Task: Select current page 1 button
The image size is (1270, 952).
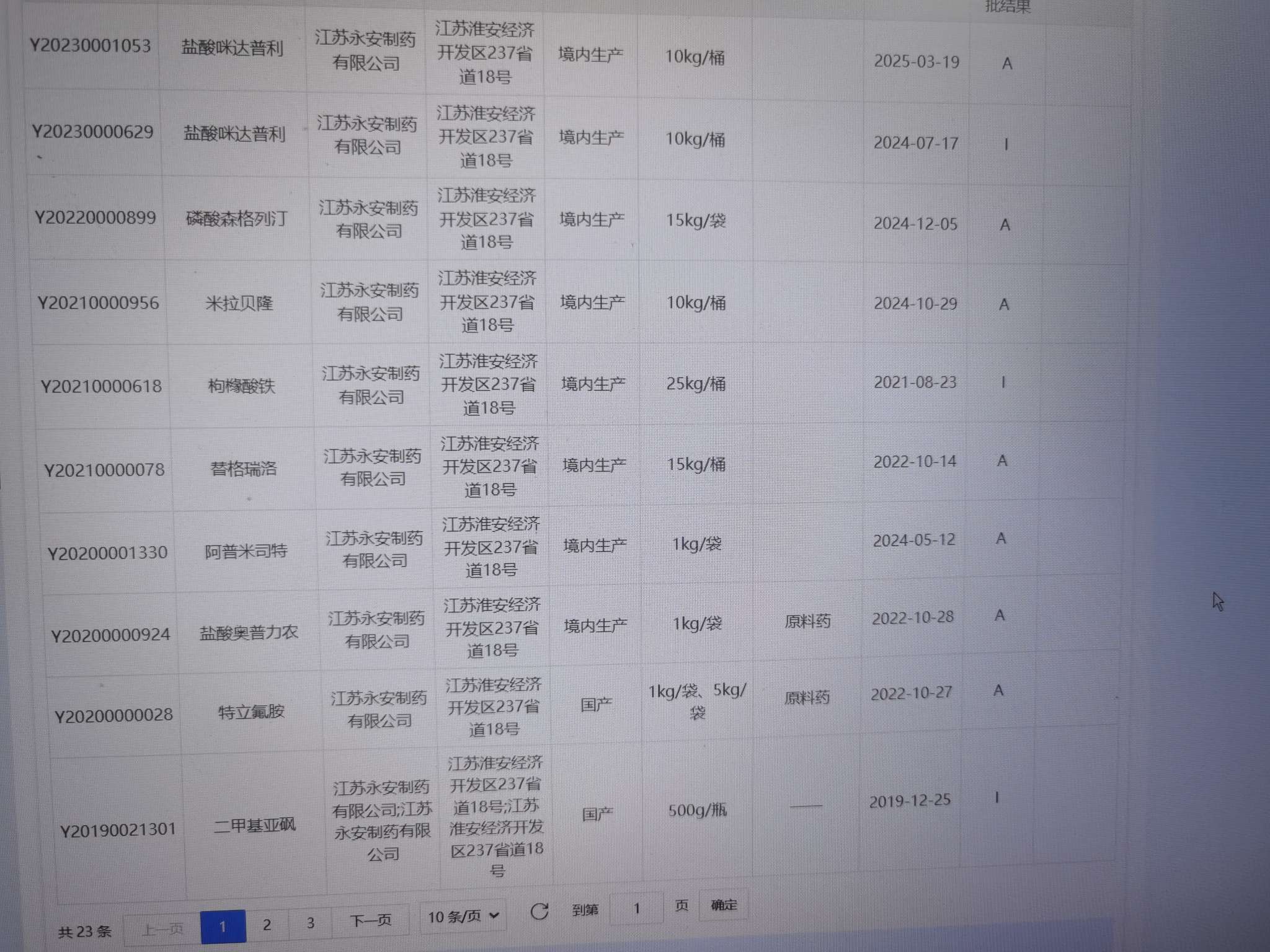Action: [223, 927]
